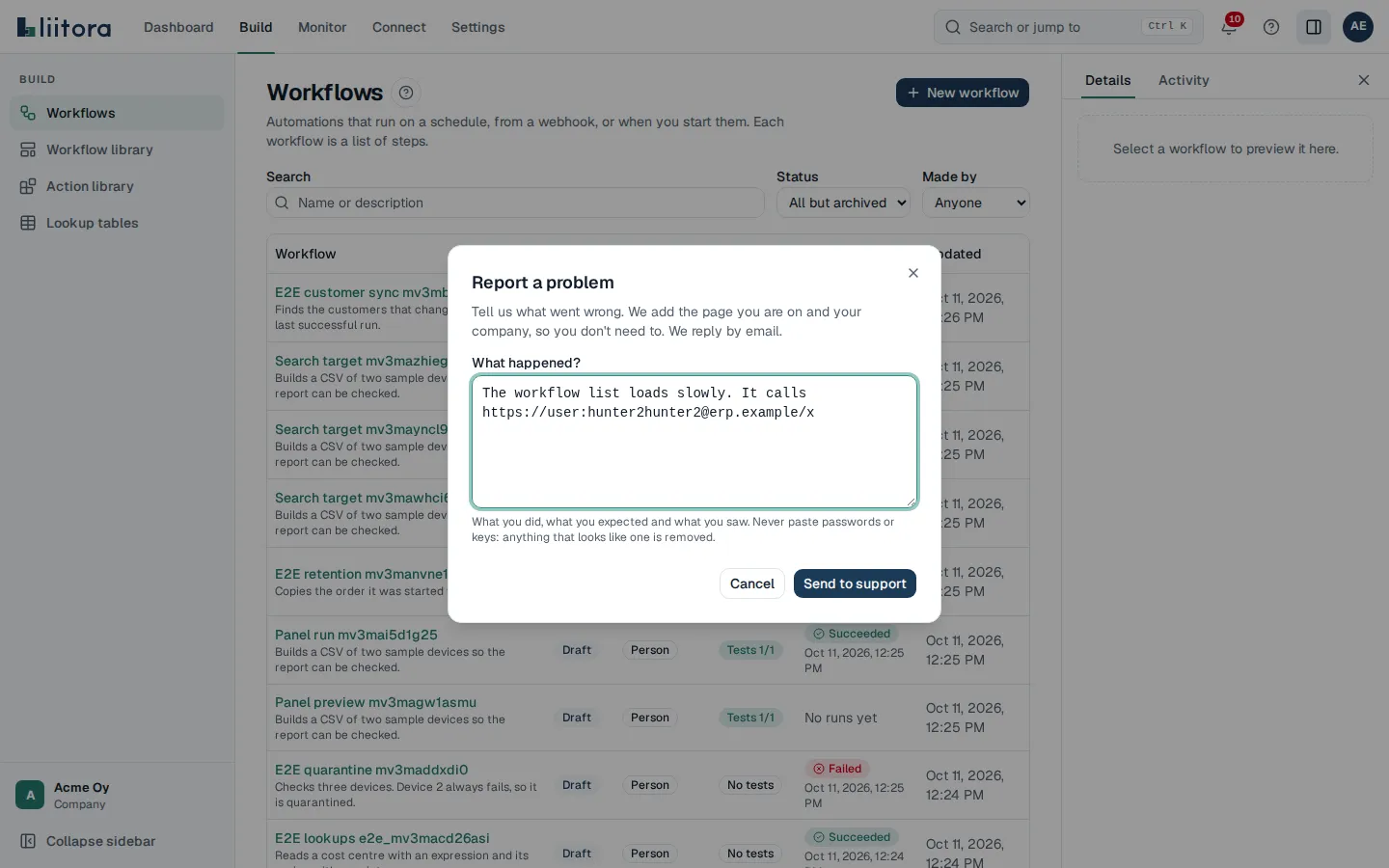1389x868 pixels.
Task: Focus the Name or description search field
Action: tap(515, 203)
